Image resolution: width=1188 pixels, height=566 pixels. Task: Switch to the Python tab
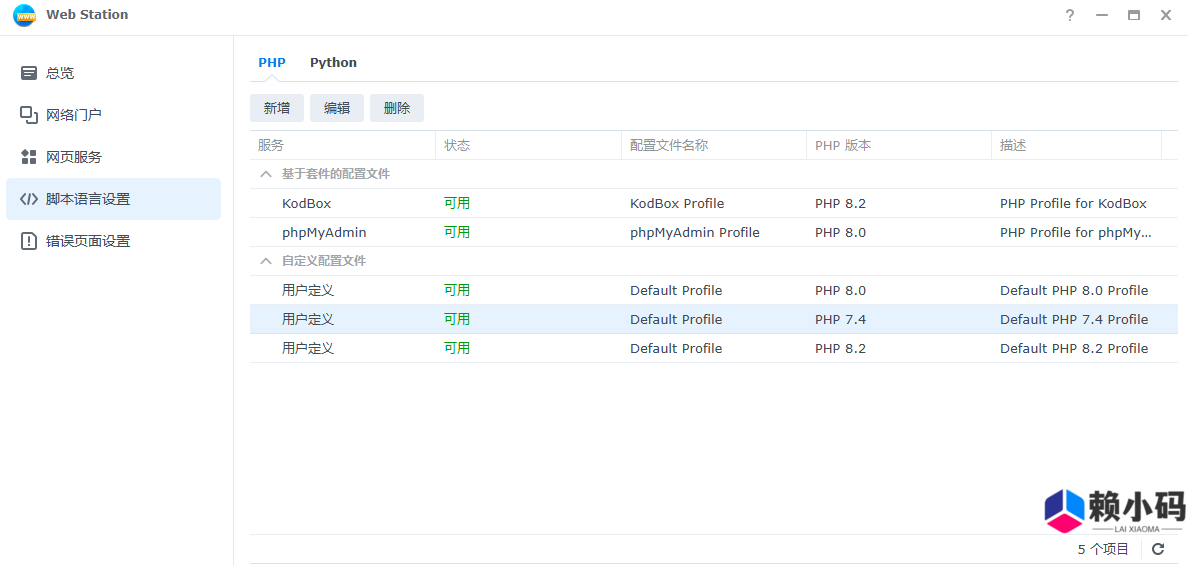point(333,63)
